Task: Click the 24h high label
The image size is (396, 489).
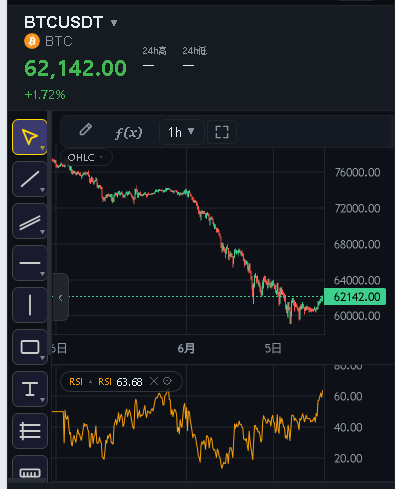Action: click(154, 51)
